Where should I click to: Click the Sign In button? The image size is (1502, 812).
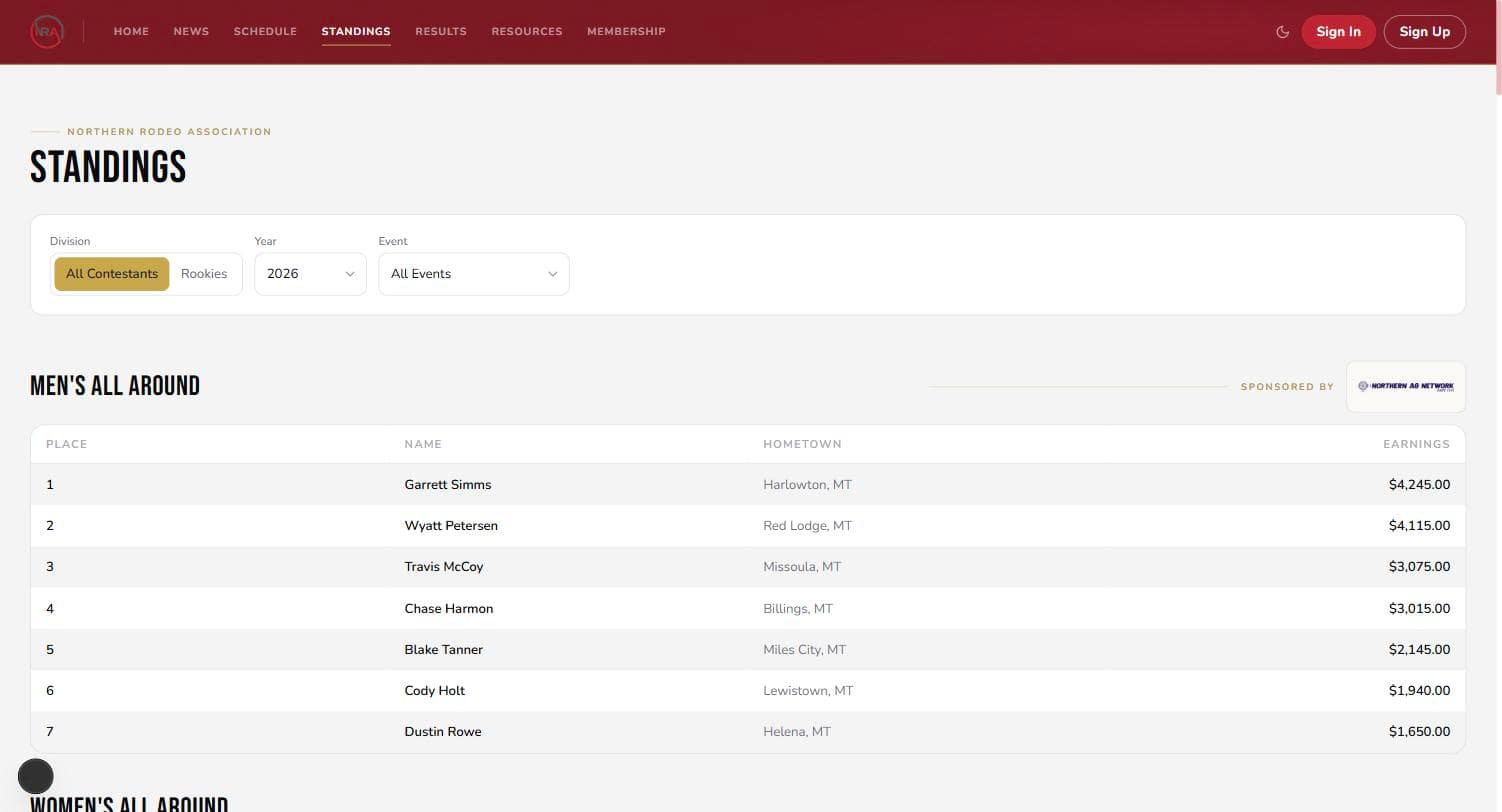[x=1338, y=32]
